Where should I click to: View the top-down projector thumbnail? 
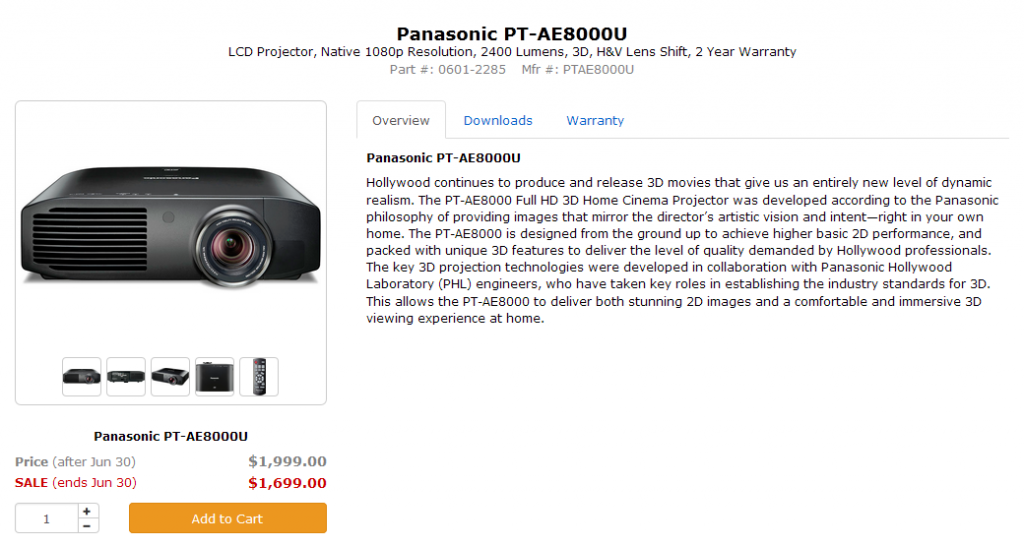(x=215, y=377)
